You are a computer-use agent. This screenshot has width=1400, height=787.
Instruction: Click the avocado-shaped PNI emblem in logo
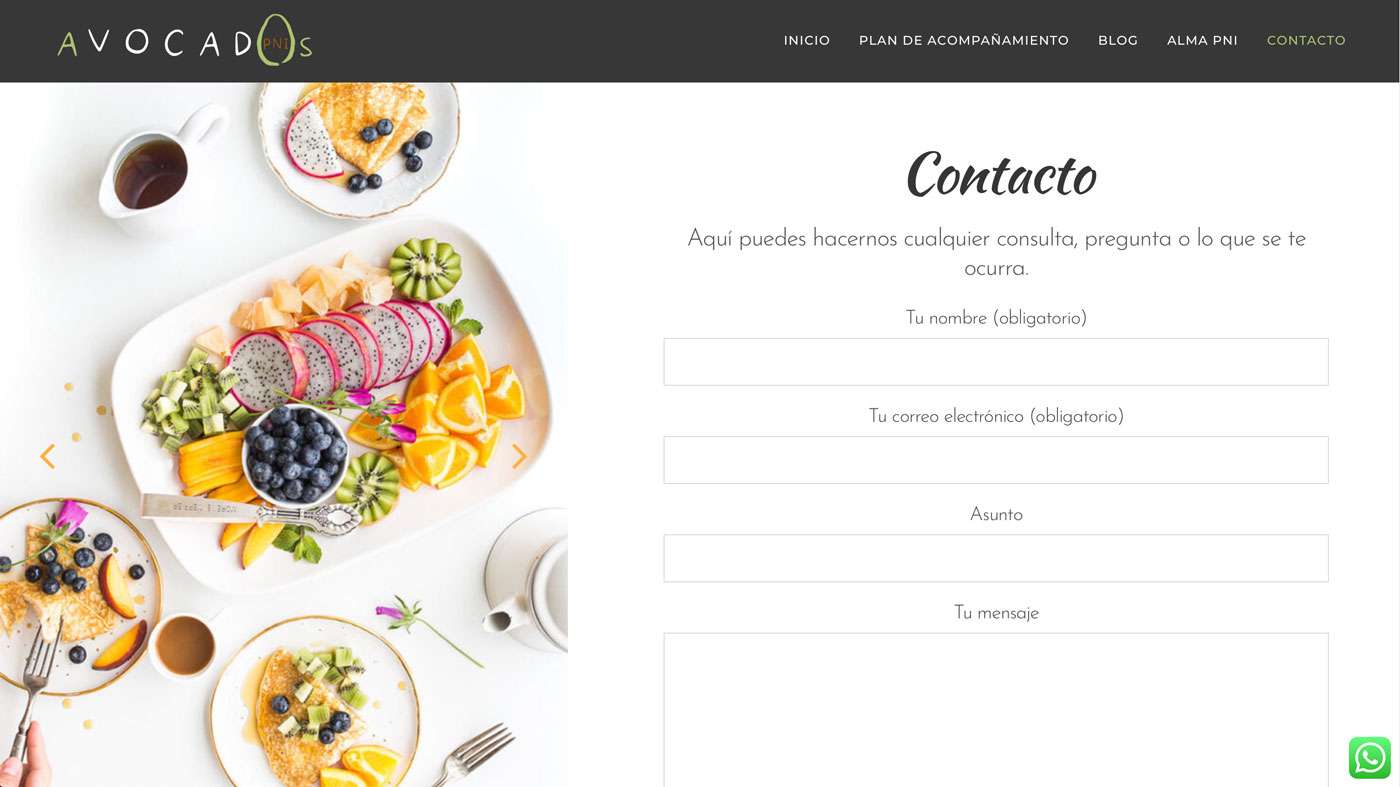tap(276, 41)
